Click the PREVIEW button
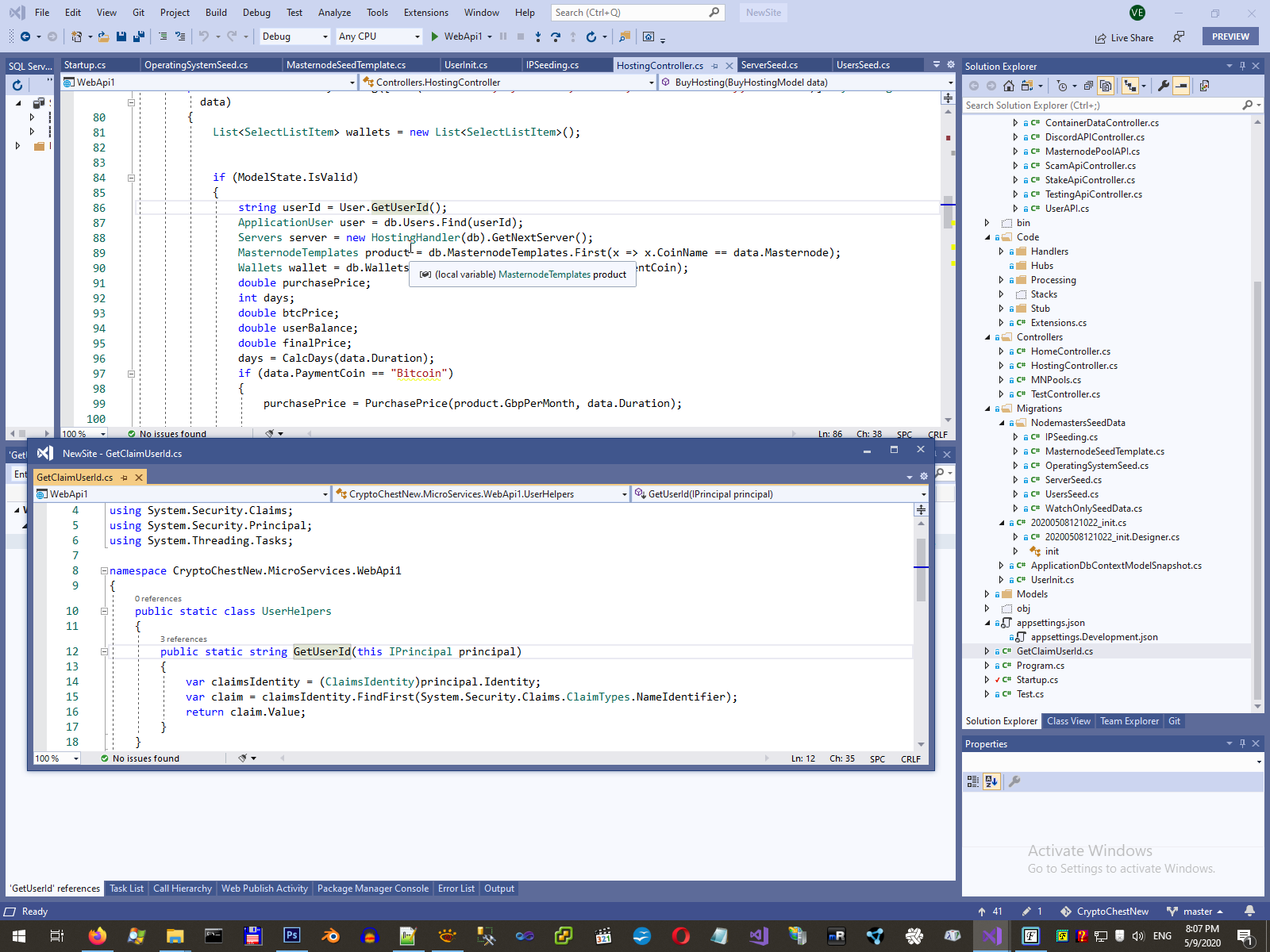 click(x=1230, y=36)
